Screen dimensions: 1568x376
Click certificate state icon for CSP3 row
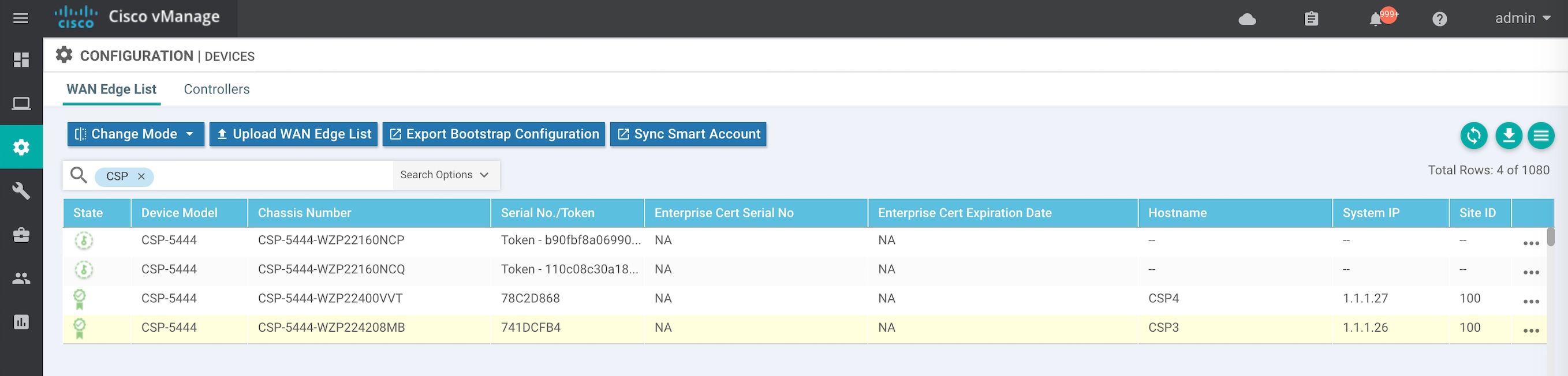[x=79, y=329]
